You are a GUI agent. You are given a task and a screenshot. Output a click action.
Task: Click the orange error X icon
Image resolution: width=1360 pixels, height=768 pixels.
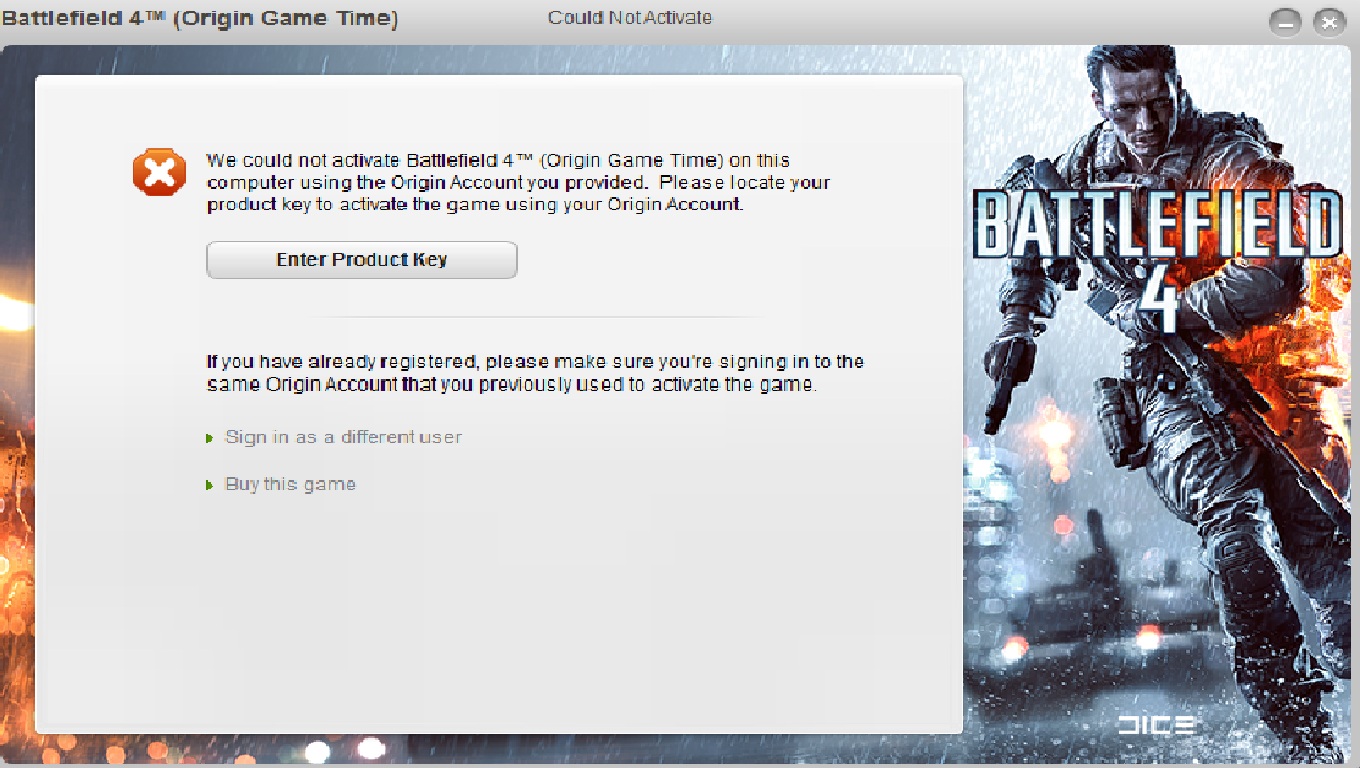pos(159,173)
